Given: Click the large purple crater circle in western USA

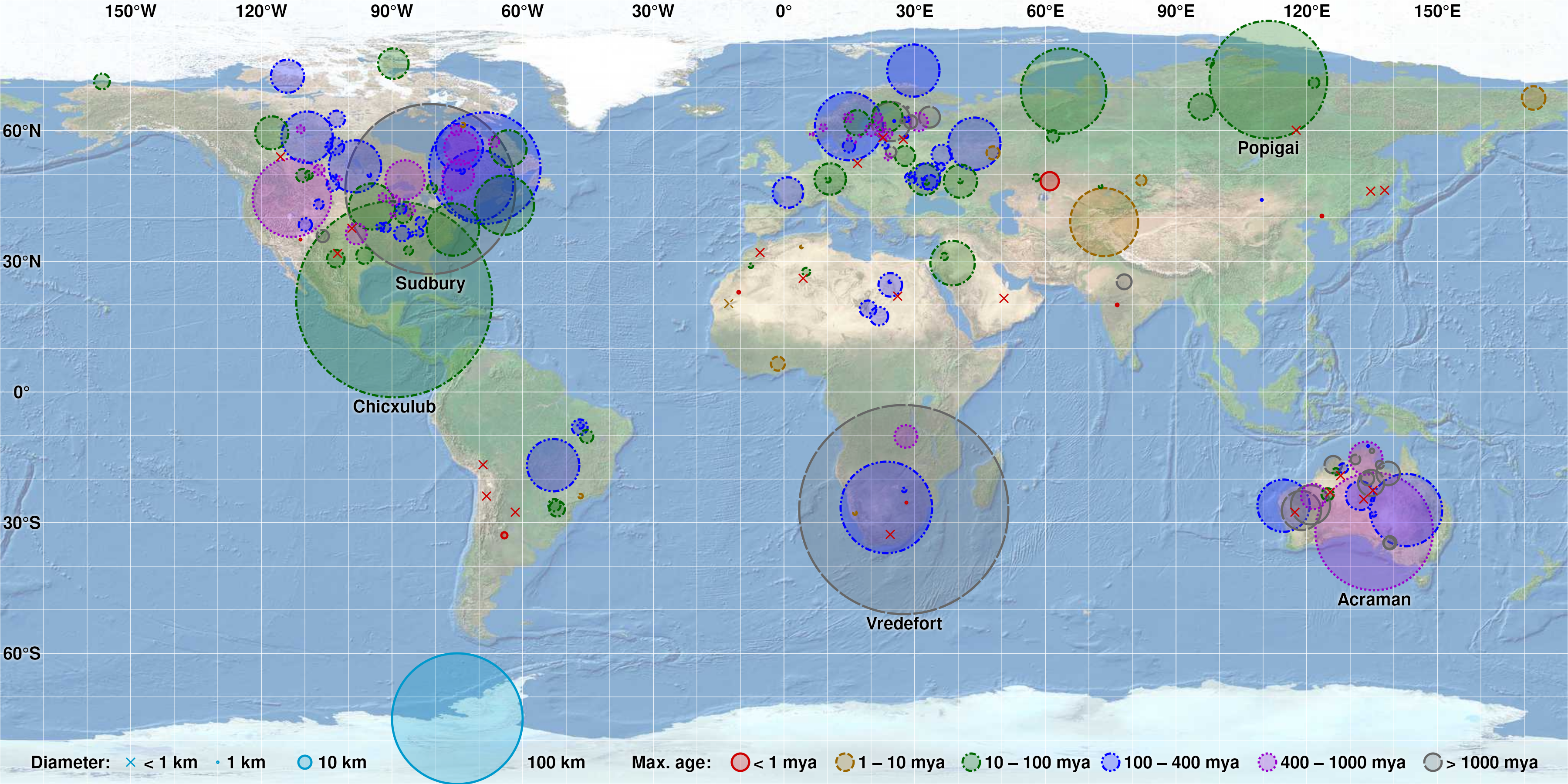Looking at the screenshot, I should (x=292, y=198).
